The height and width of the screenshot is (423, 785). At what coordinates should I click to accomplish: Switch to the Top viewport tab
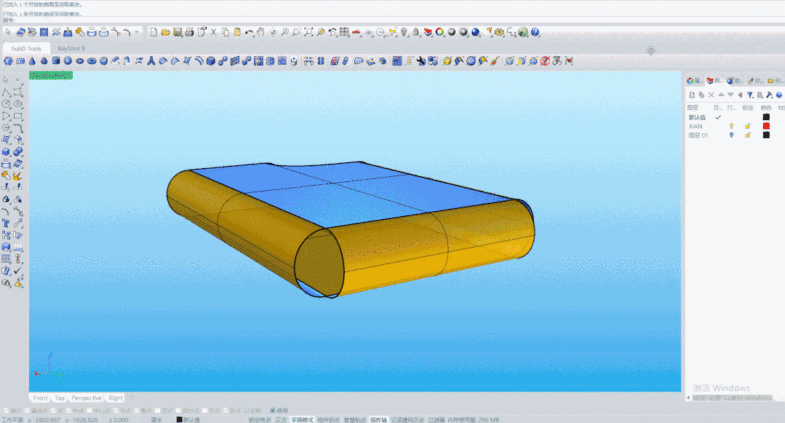(x=59, y=398)
